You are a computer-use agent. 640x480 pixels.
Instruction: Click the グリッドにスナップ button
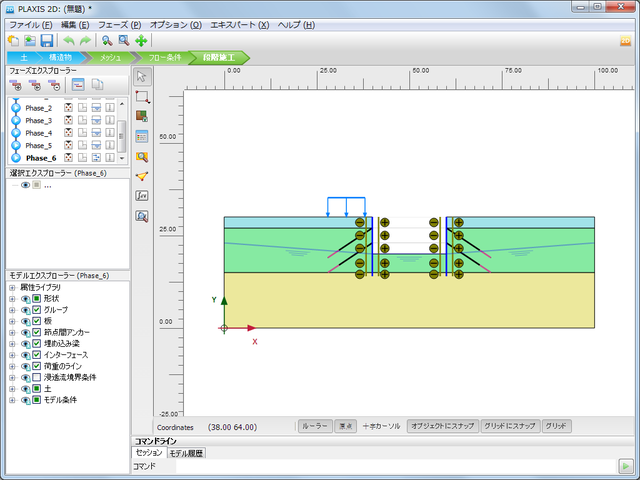click(509, 426)
